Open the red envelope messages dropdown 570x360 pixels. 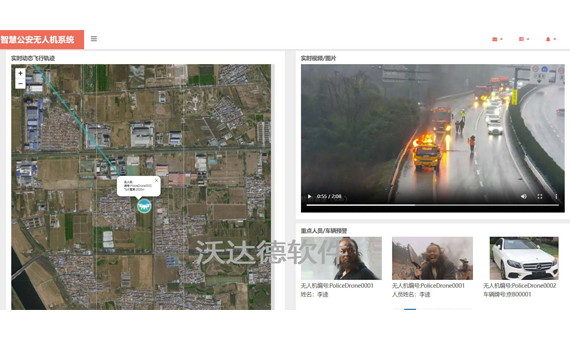tap(497, 39)
